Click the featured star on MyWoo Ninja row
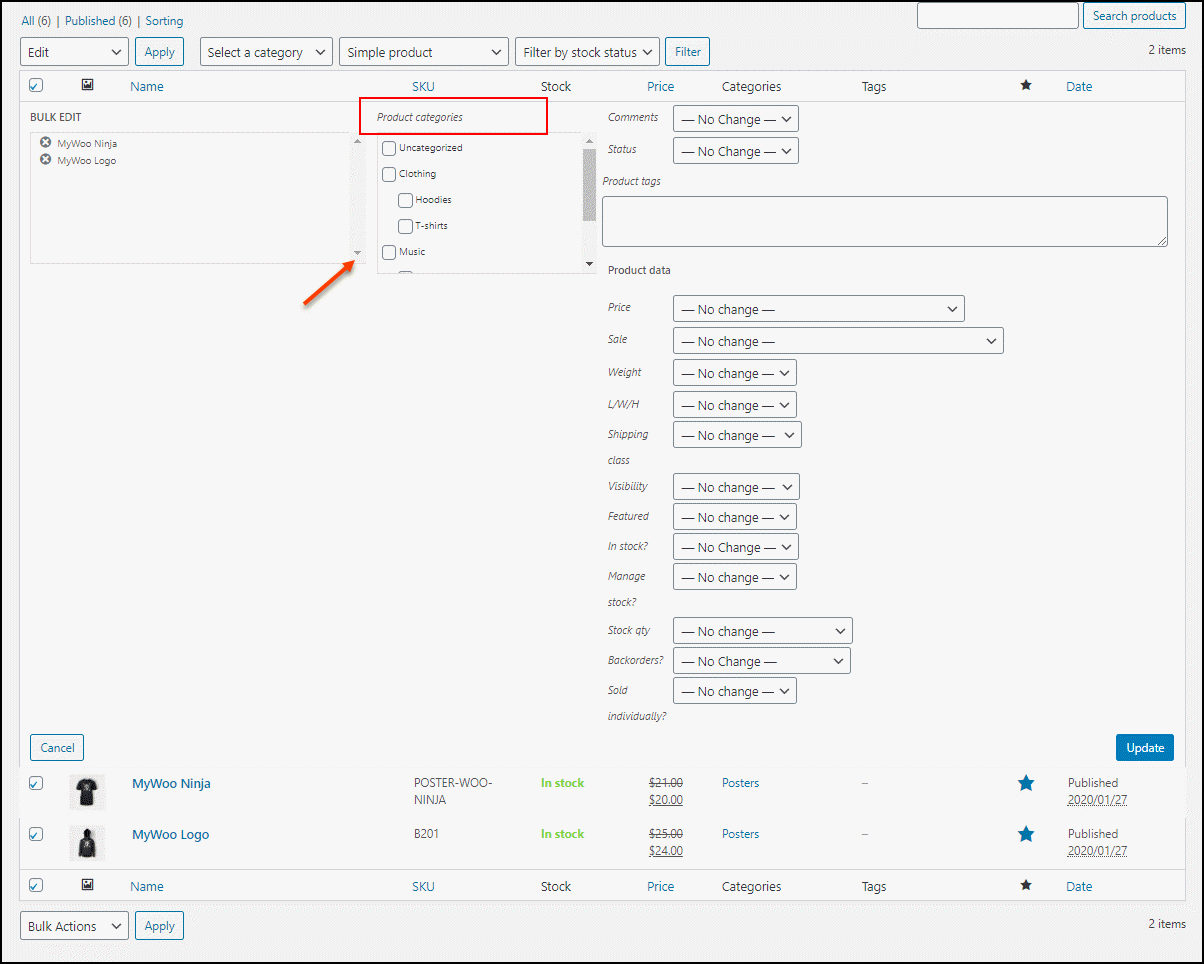1204x964 pixels. [x=1025, y=784]
